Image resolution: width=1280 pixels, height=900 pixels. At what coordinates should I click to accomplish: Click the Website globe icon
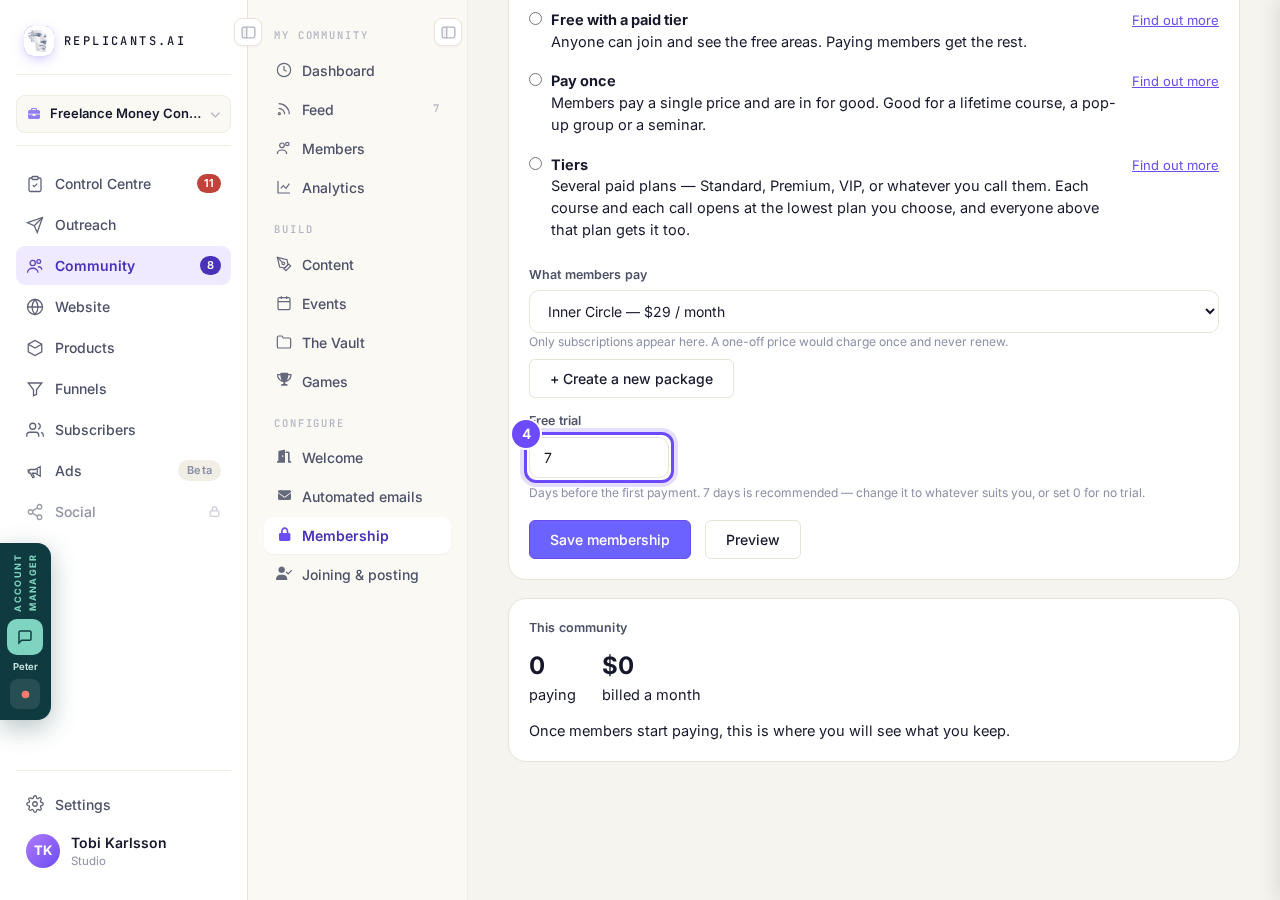pyautogui.click(x=35, y=307)
